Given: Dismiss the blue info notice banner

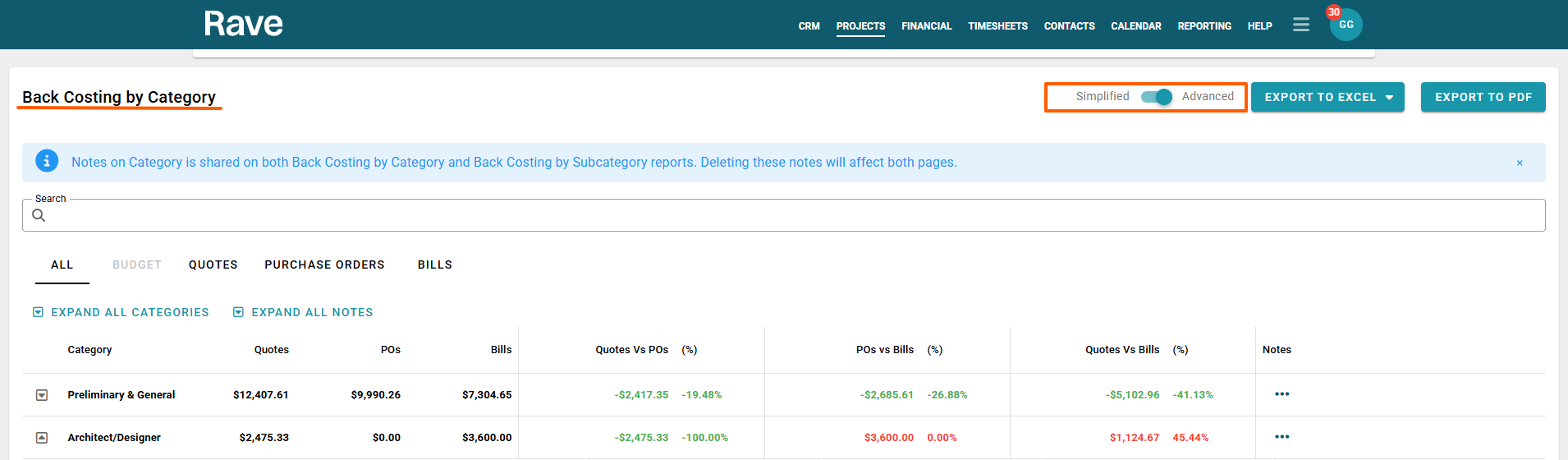Looking at the screenshot, I should pyautogui.click(x=1519, y=163).
